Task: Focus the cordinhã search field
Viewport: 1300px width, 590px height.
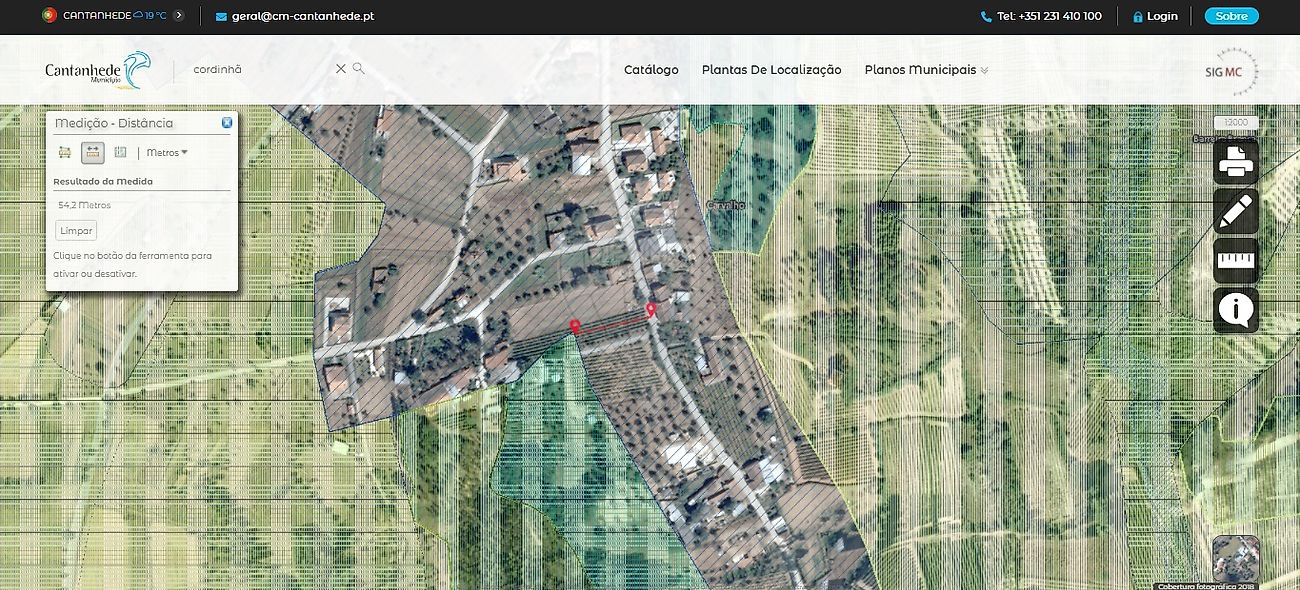Action: pos(262,70)
